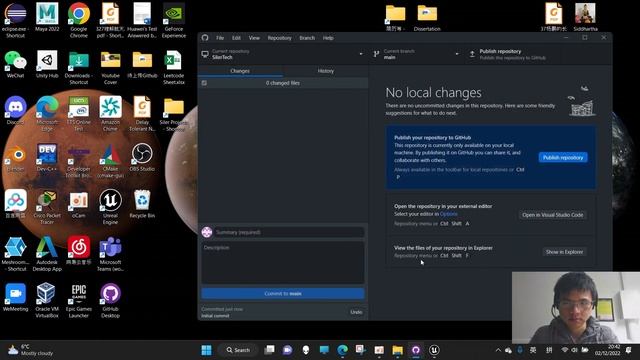Open the Edit menu in GitHub Desktop
The width and height of the screenshot is (640, 360).
pos(236,38)
